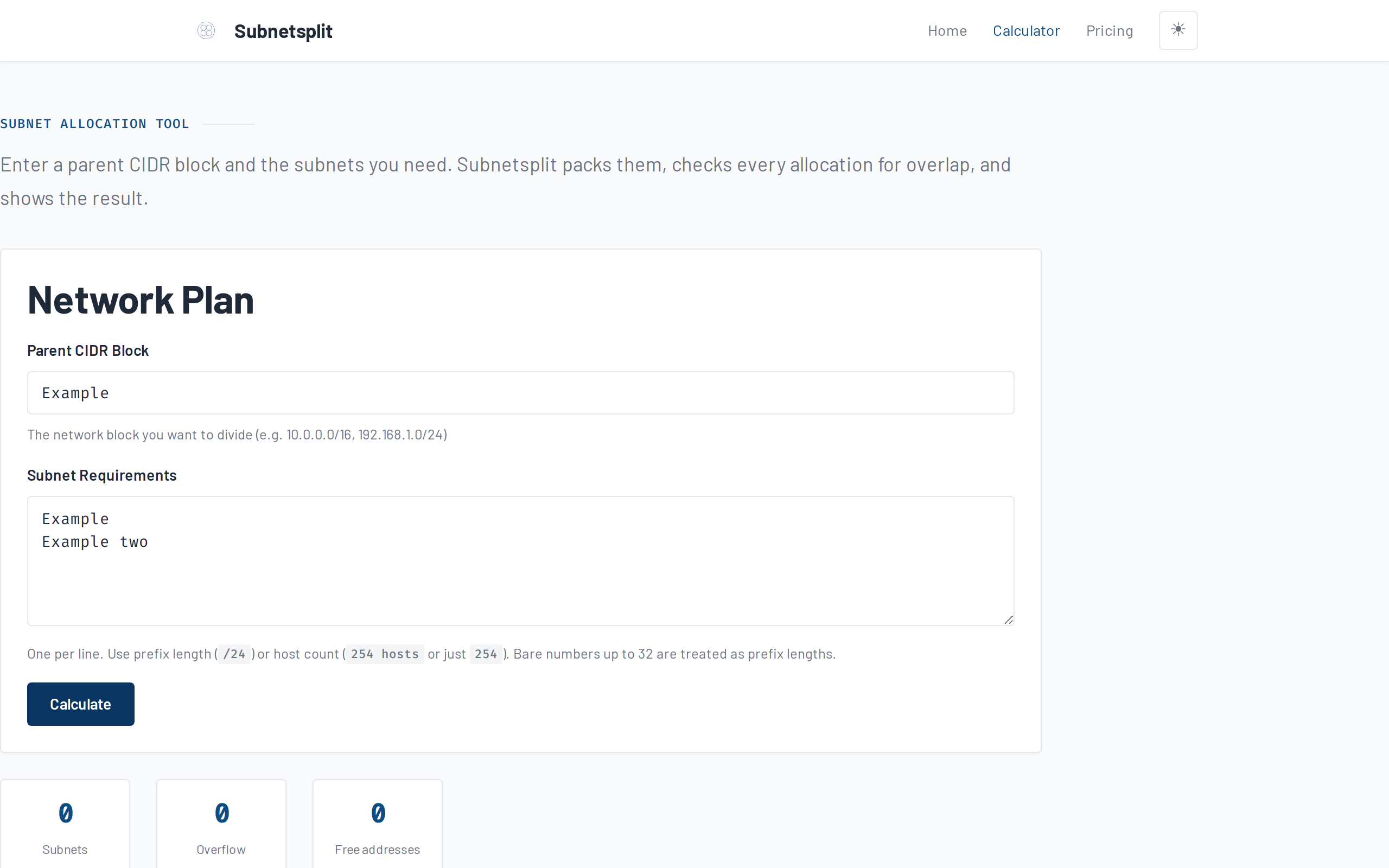This screenshot has height=868, width=1389.
Task: Grab the textarea resize handle corner
Action: coord(1008,620)
